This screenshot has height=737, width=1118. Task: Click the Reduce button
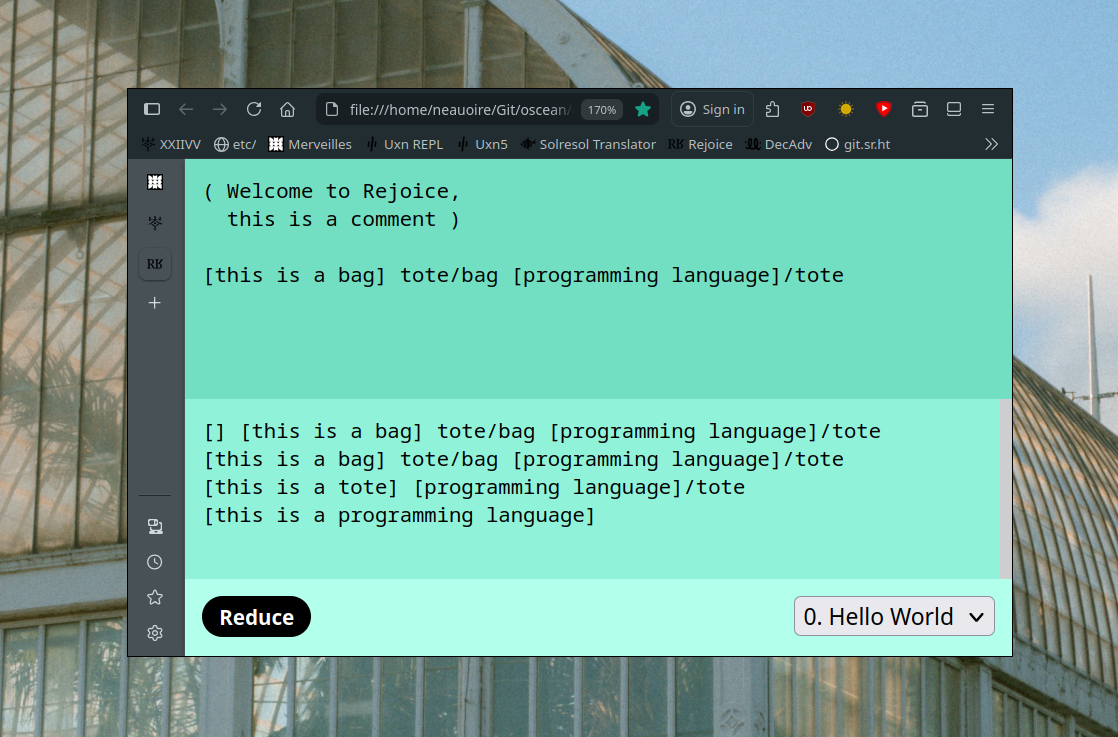click(256, 617)
